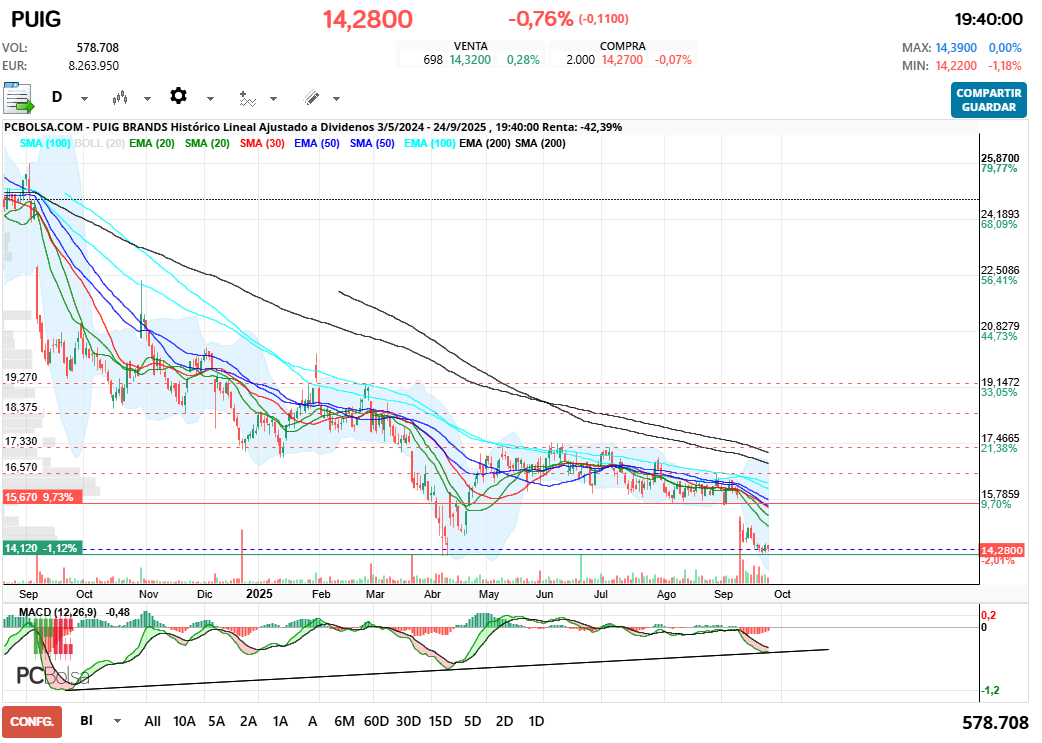This screenshot has height=743, width=1042.
Task: Expand the D timeframe dropdown arrow
Action: (x=84, y=99)
